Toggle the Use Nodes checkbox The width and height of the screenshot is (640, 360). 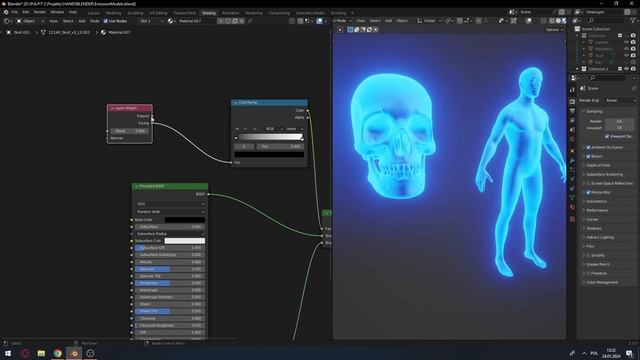106,21
